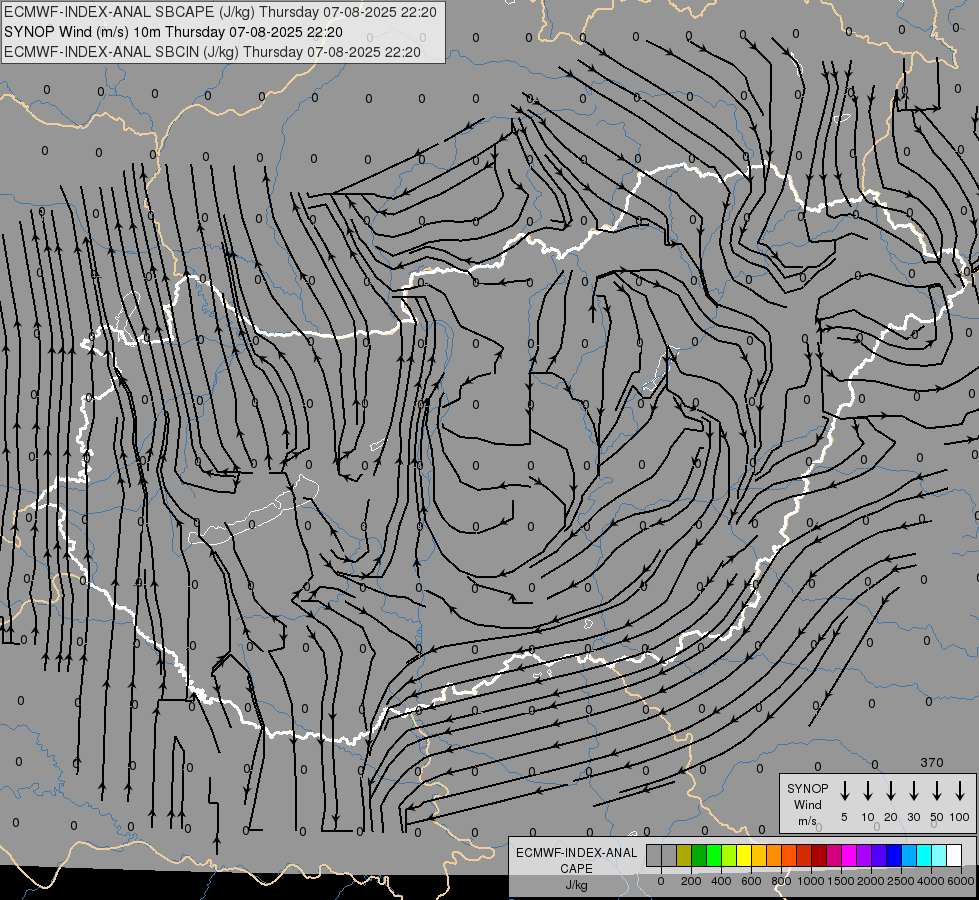Click the 2000 tick label on the CAPE scale
Screen dimensions: 979x900
coord(871,881)
